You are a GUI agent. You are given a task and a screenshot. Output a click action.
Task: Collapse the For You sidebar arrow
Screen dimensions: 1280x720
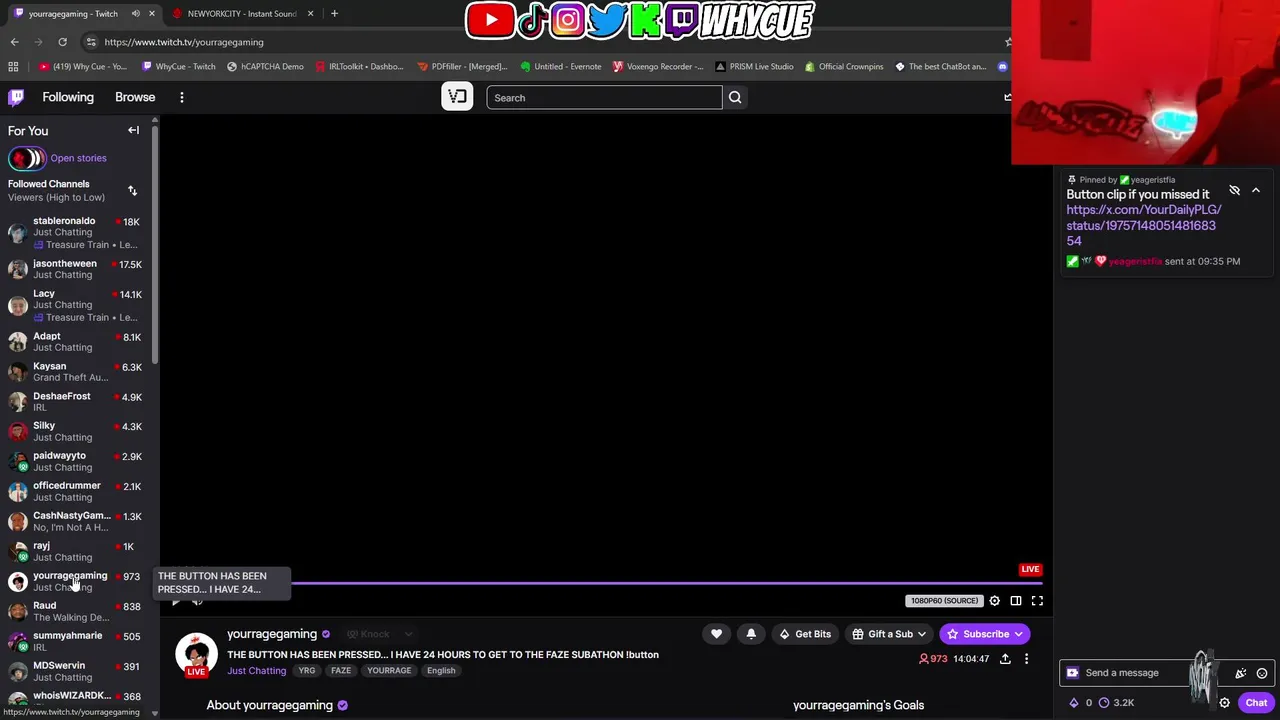point(133,130)
